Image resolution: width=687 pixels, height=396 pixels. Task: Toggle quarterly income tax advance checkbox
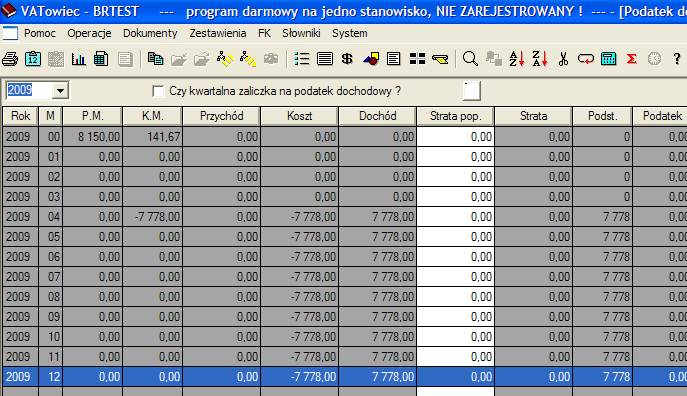pyautogui.click(x=158, y=91)
